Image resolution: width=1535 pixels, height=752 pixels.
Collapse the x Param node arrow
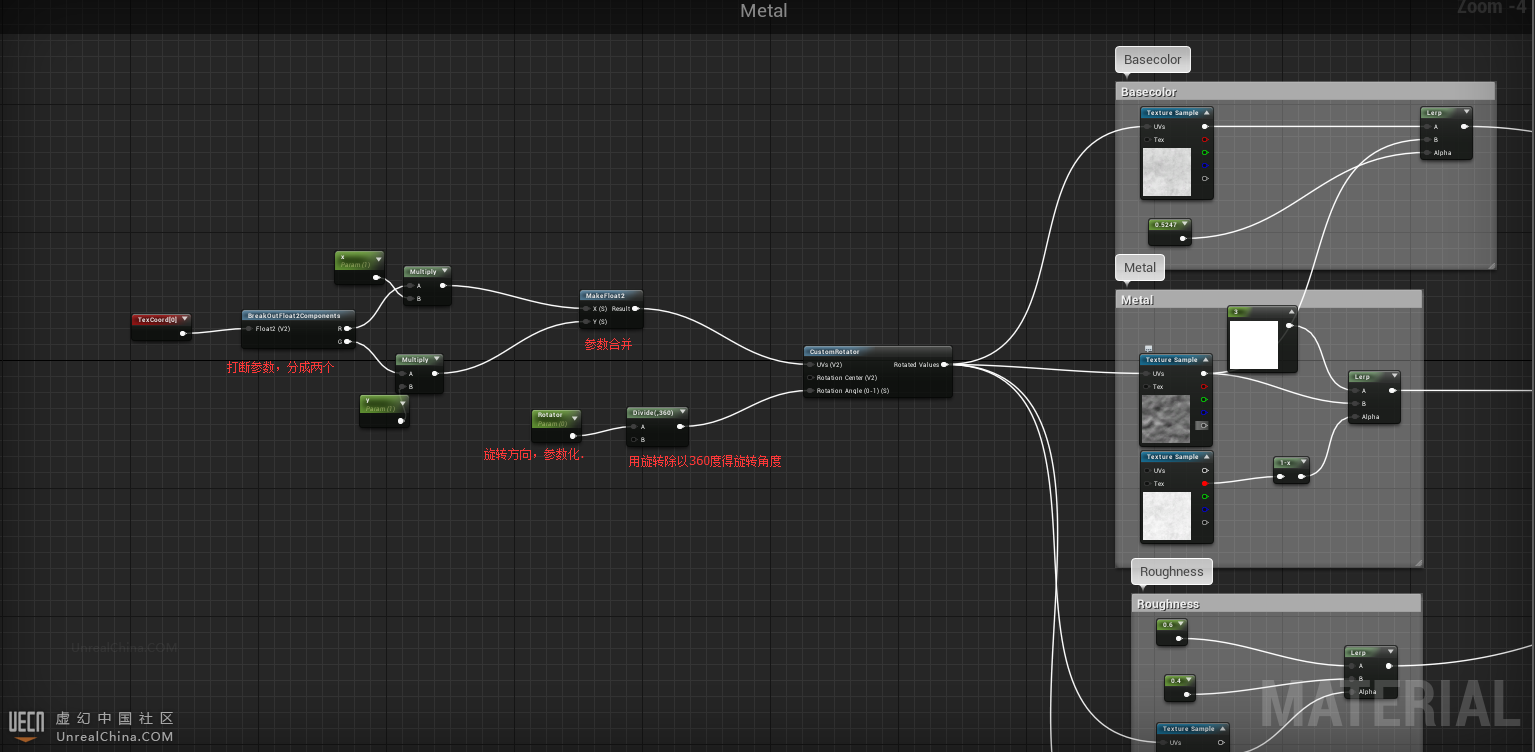point(378,259)
